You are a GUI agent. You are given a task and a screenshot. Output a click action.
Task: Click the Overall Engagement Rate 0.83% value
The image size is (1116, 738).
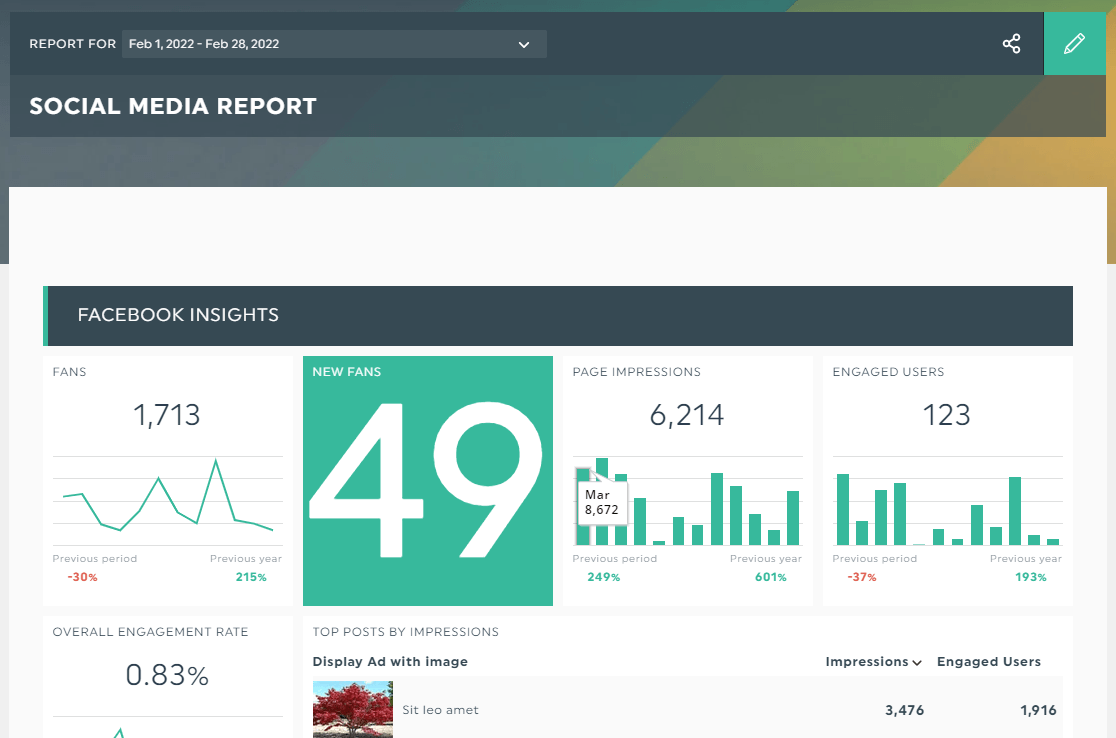pos(167,675)
